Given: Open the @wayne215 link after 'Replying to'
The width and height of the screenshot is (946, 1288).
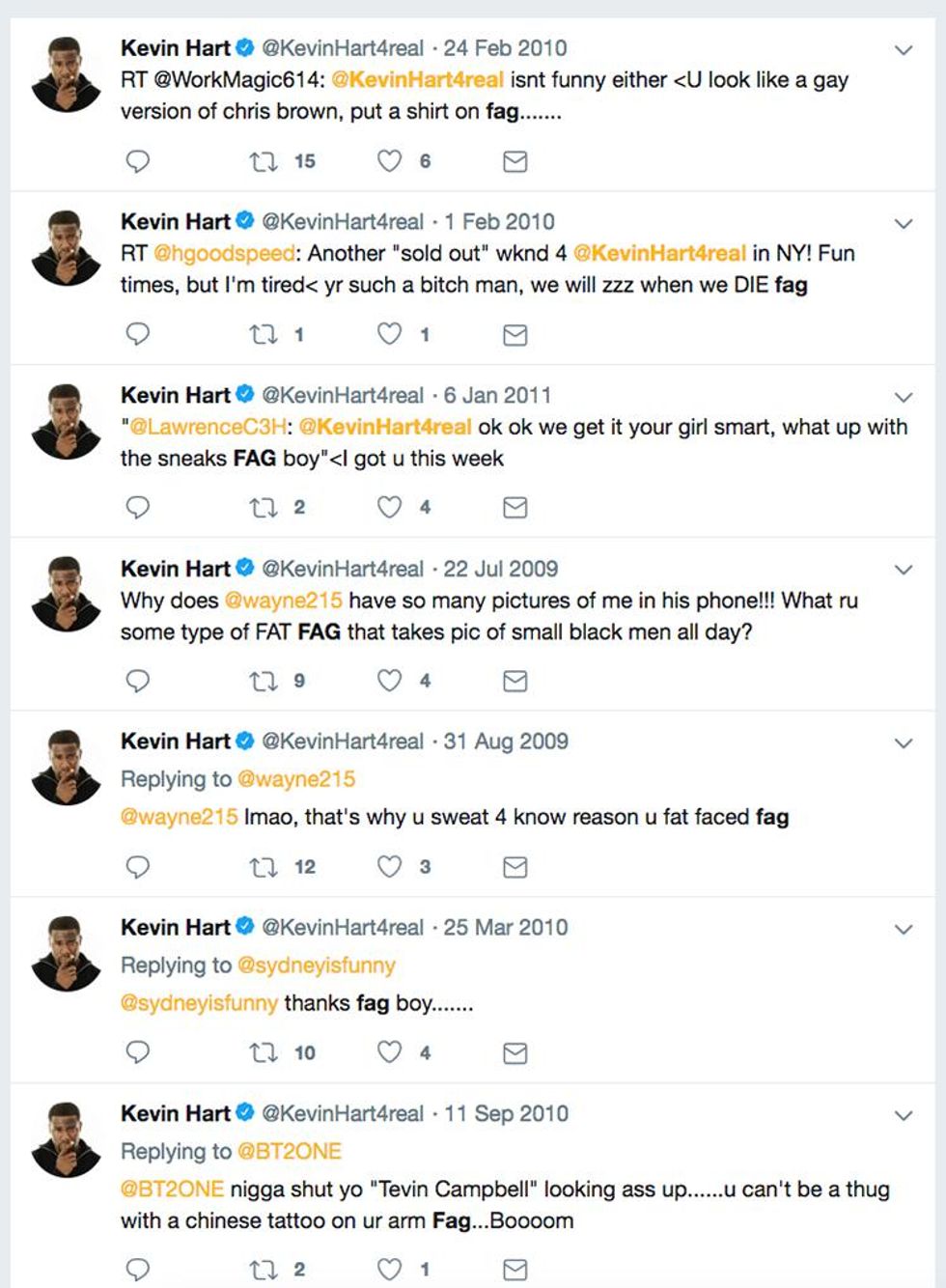Looking at the screenshot, I should (296, 779).
